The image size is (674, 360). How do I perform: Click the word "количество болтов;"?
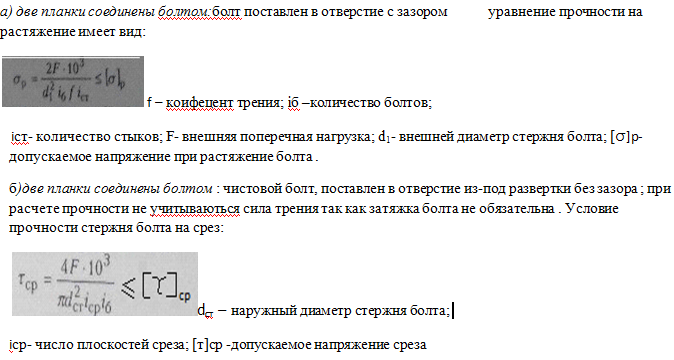[371, 103]
